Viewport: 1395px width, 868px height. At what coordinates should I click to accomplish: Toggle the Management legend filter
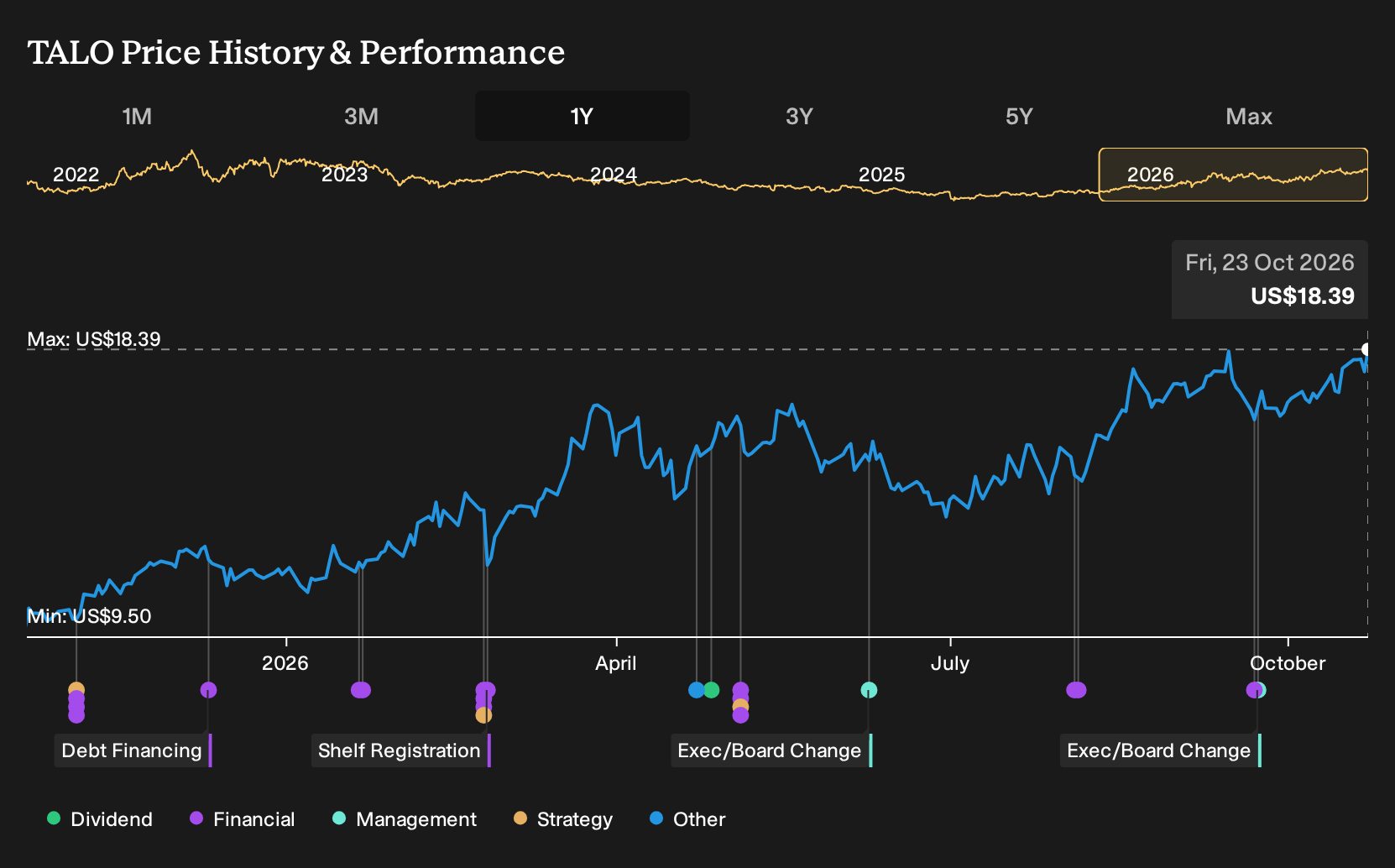click(405, 818)
